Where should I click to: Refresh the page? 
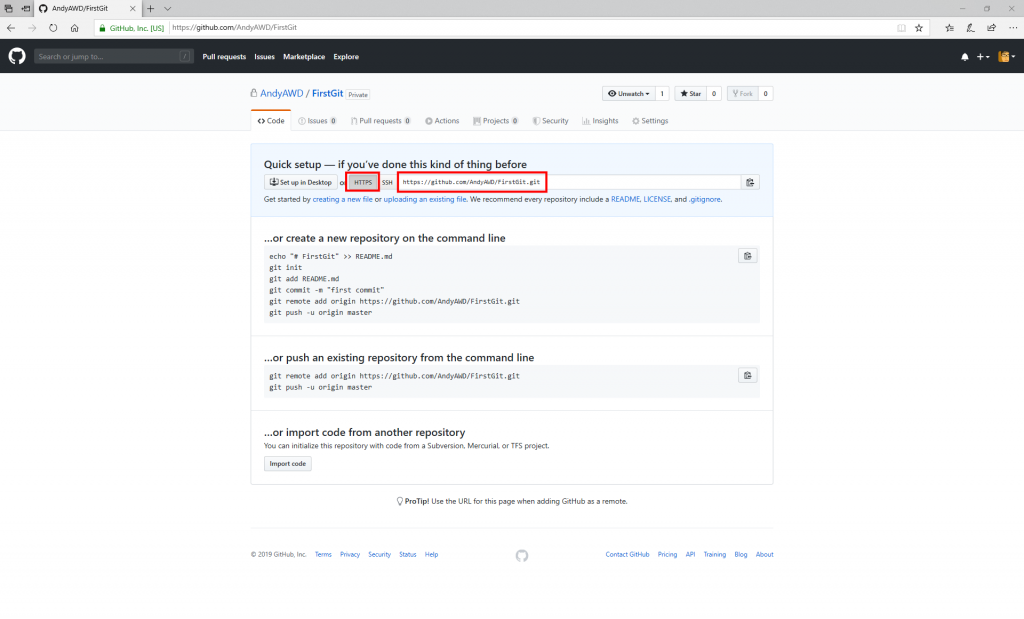coord(53,28)
